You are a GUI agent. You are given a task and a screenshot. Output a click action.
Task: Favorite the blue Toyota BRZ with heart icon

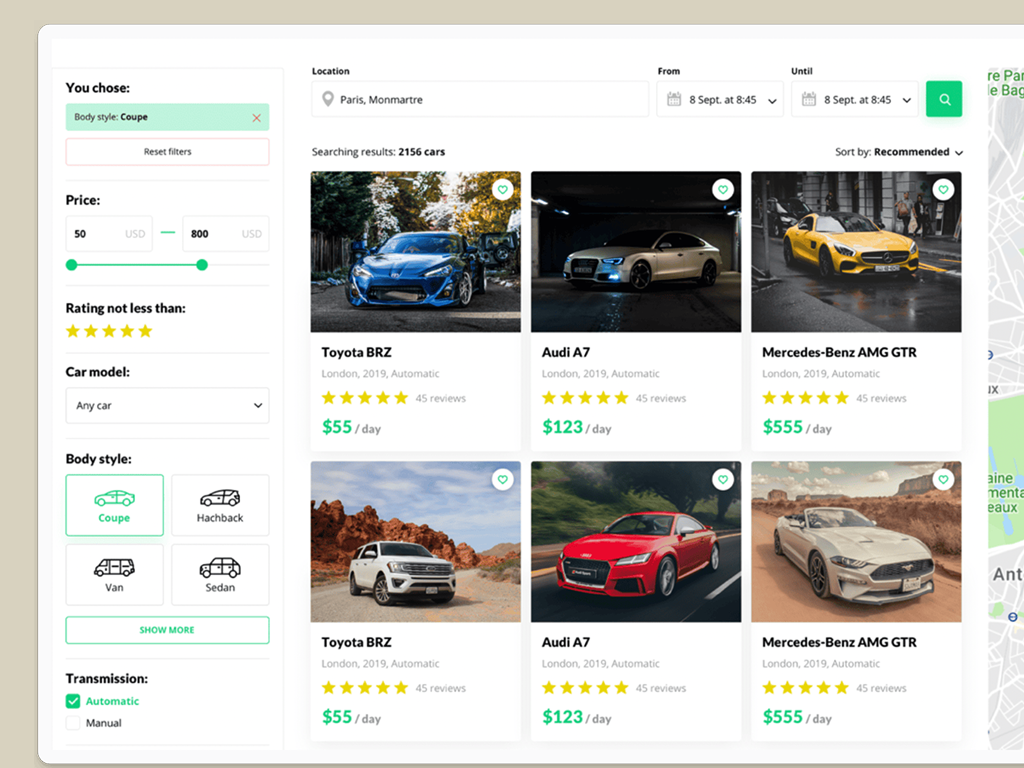(503, 190)
